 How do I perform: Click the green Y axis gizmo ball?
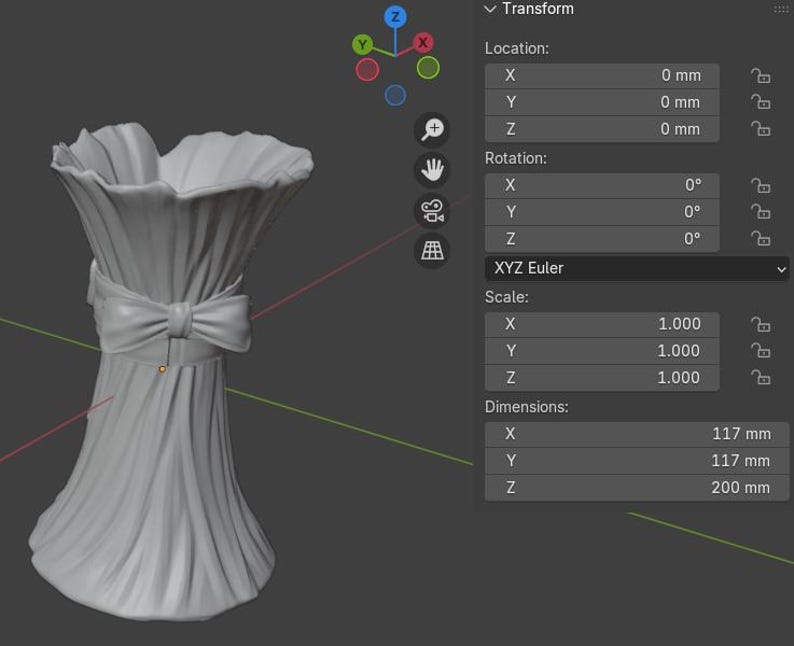coord(363,45)
